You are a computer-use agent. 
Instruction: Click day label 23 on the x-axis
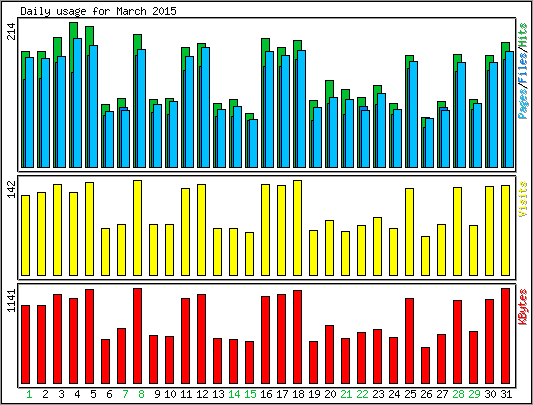click(378, 394)
